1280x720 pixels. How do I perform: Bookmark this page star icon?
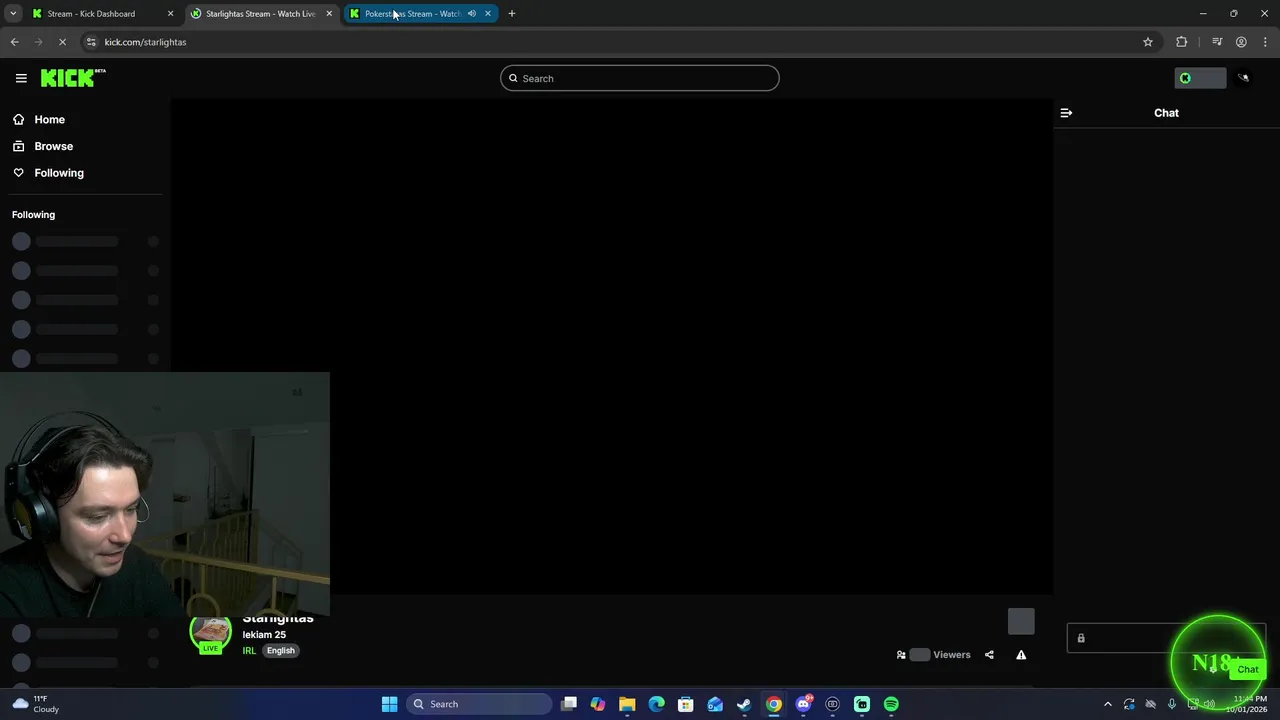[1148, 42]
